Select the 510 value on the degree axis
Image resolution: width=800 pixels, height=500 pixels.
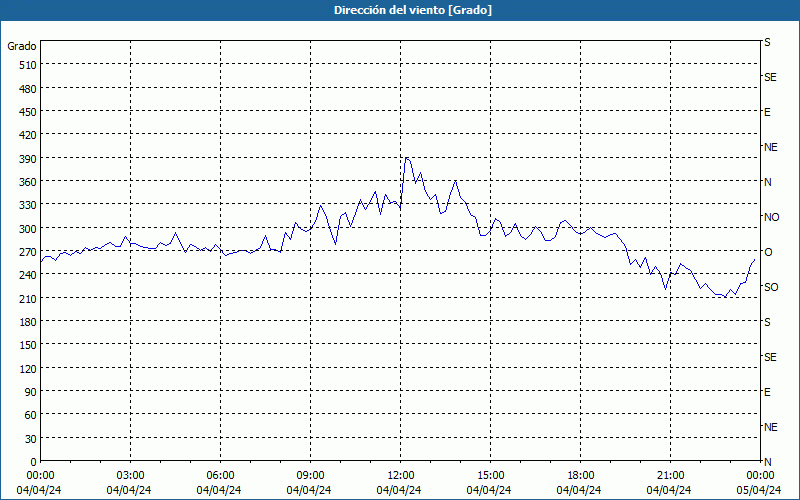pyautogui.click(x=28, y=65)
